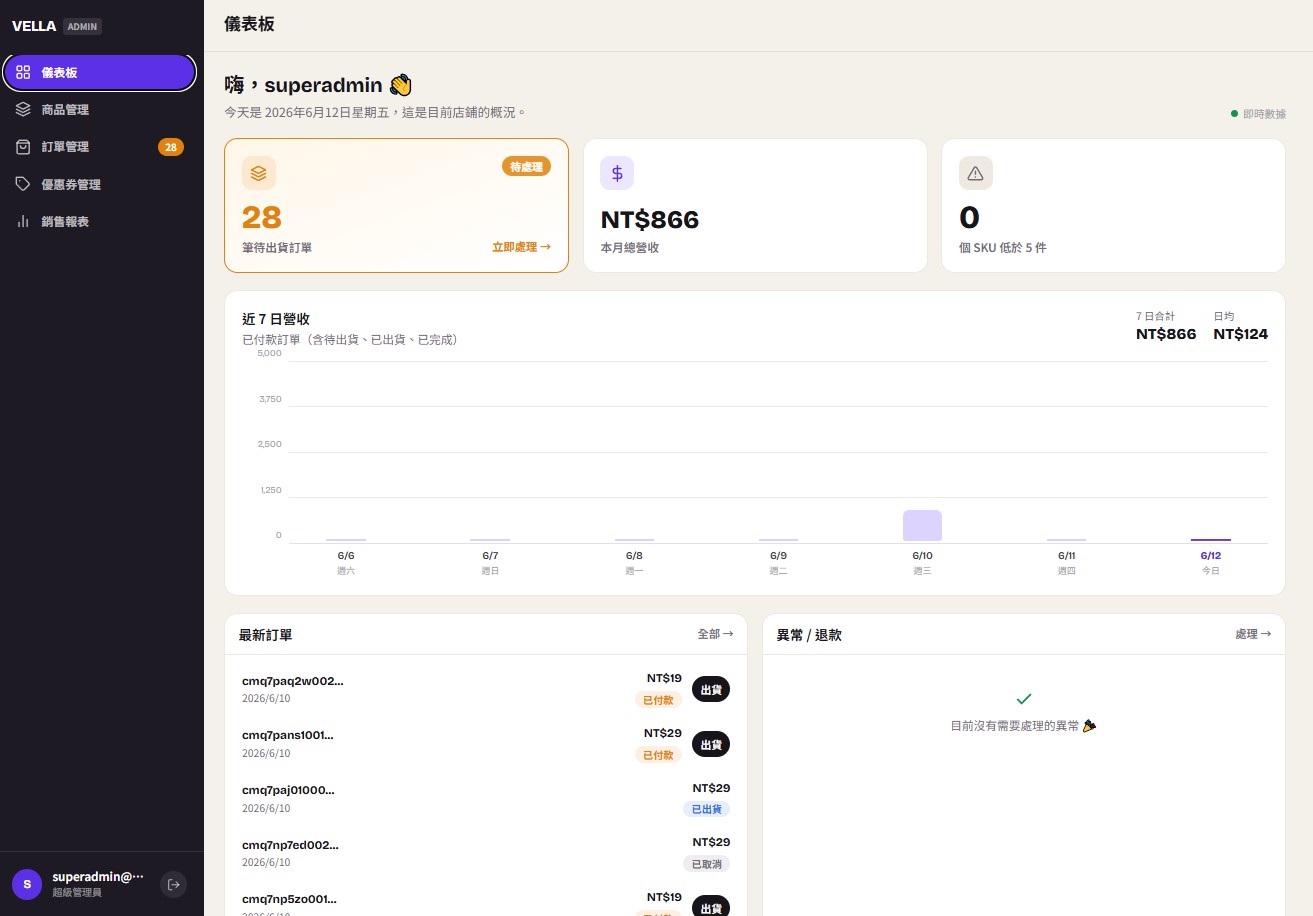Open 處理 link in 異常 / 退款

(1253, 634)
